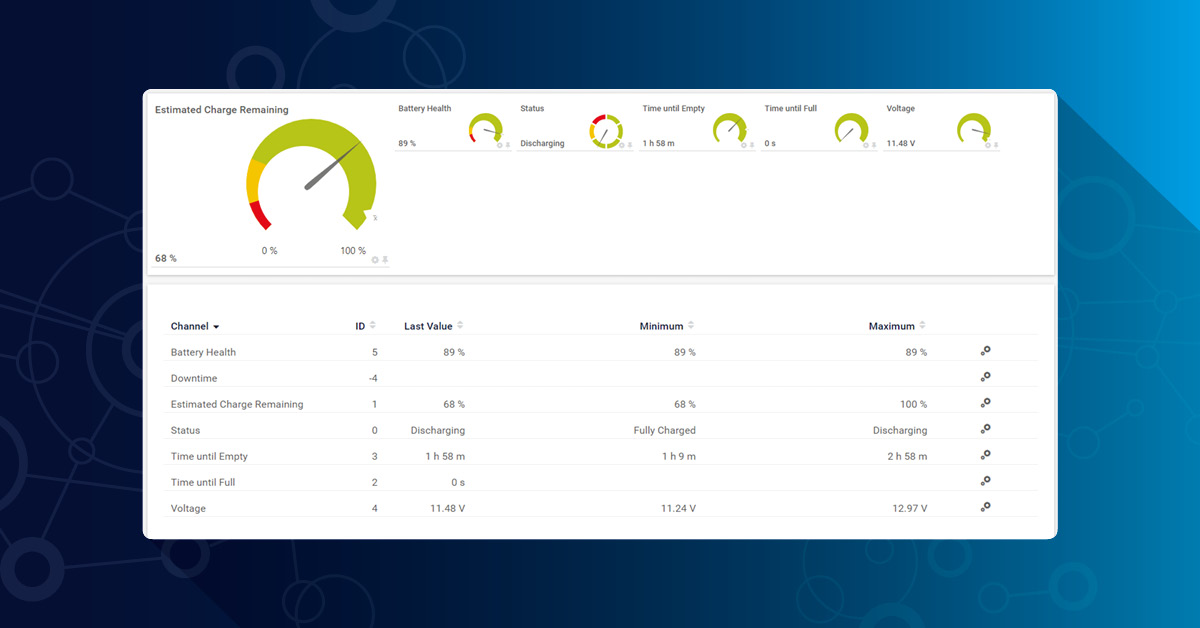Open gear settings under large Estimated Charge gauge
The width and height of the screenshot is (1200, 628).
click(375, 260)
